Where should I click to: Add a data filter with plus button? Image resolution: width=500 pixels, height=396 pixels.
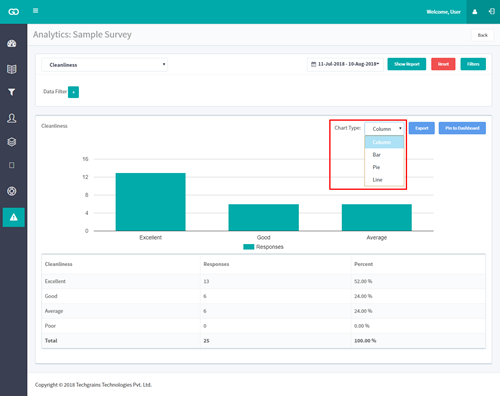pyautogui.click(x=73, y=92)
